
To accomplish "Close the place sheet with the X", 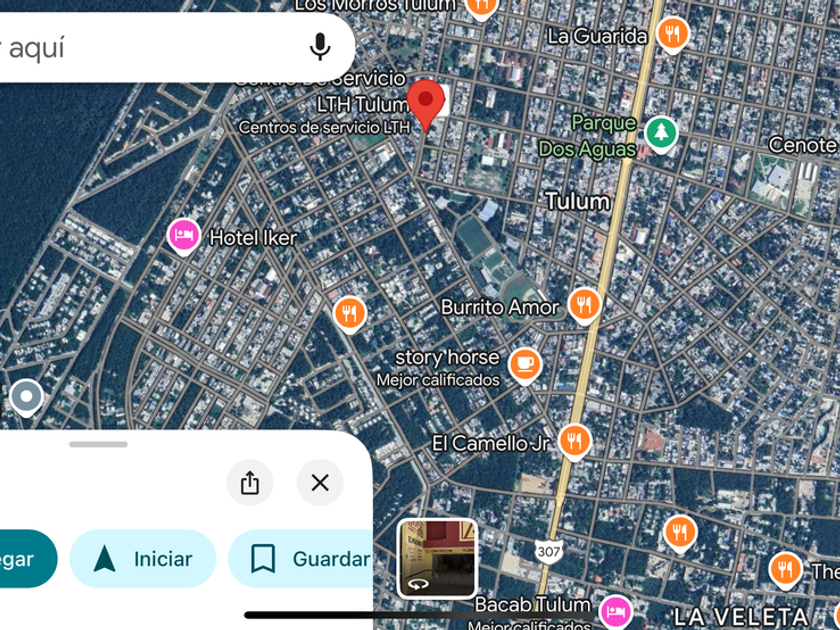I will pos(320,483).
